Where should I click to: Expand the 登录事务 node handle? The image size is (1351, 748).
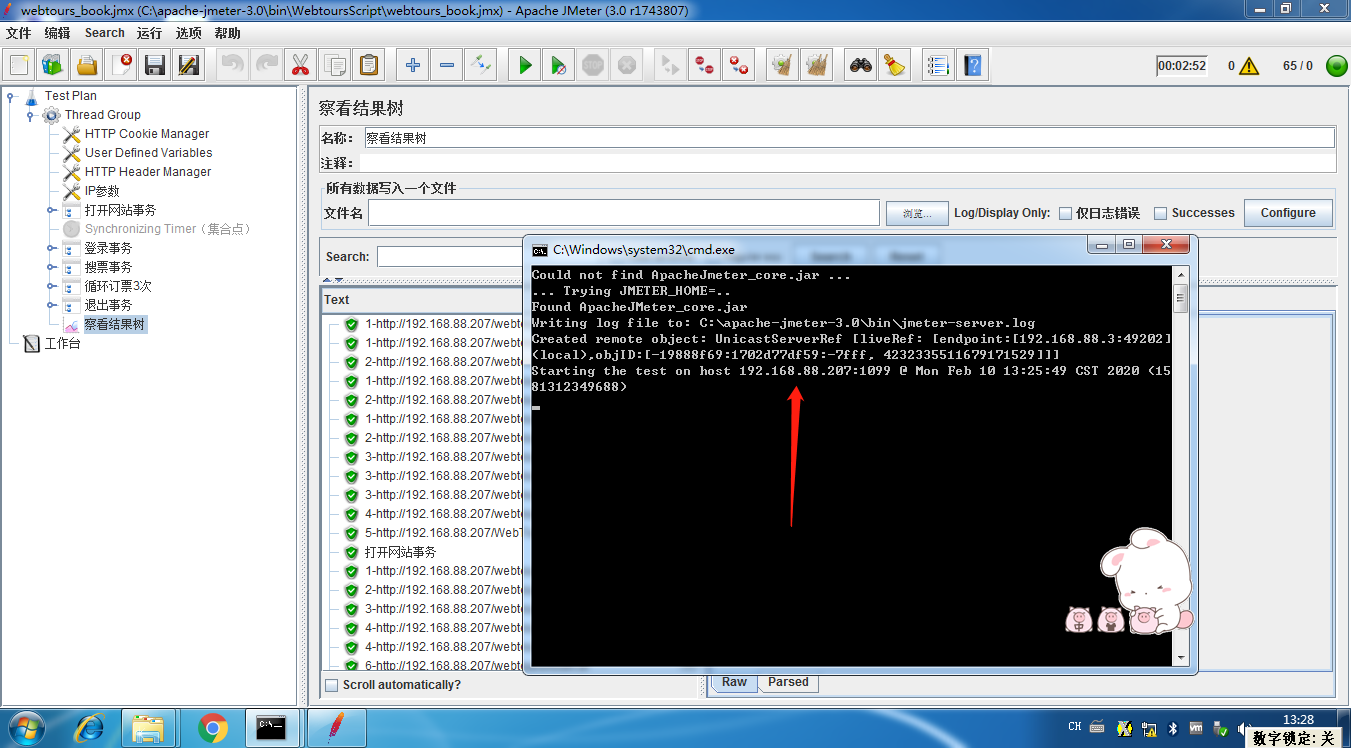click(51, 249)
